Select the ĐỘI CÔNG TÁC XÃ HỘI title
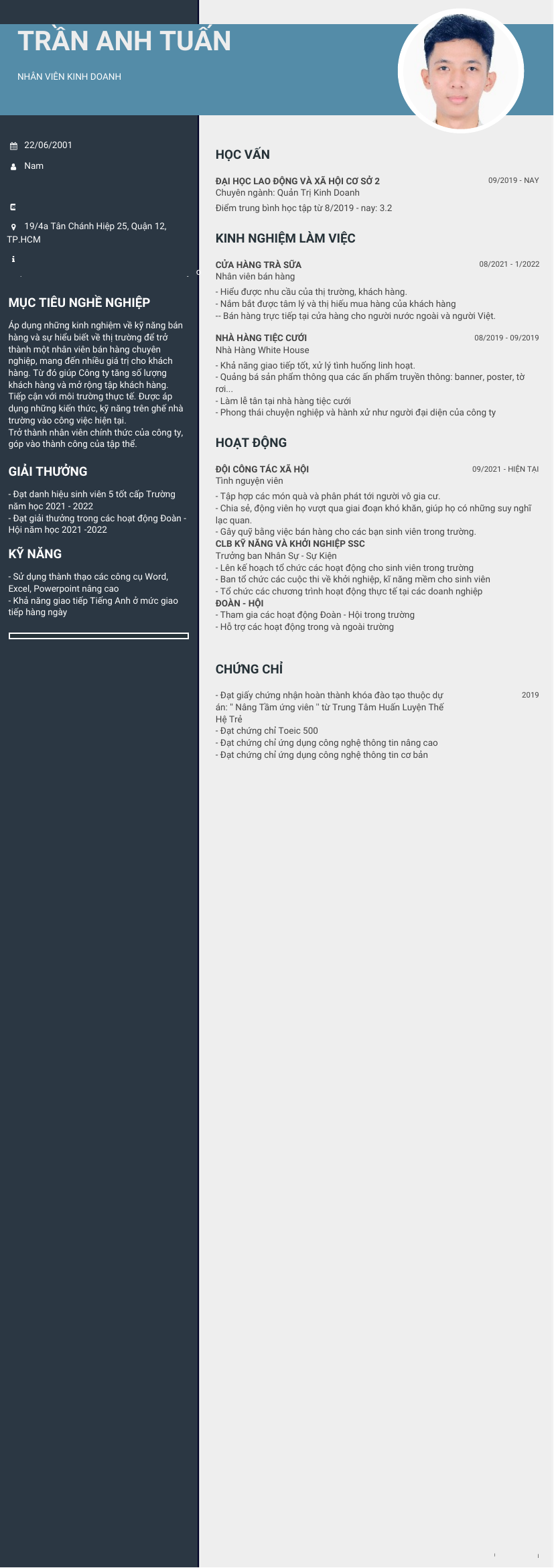Viewport: 554px width, 1568px height. coord(262,470)
